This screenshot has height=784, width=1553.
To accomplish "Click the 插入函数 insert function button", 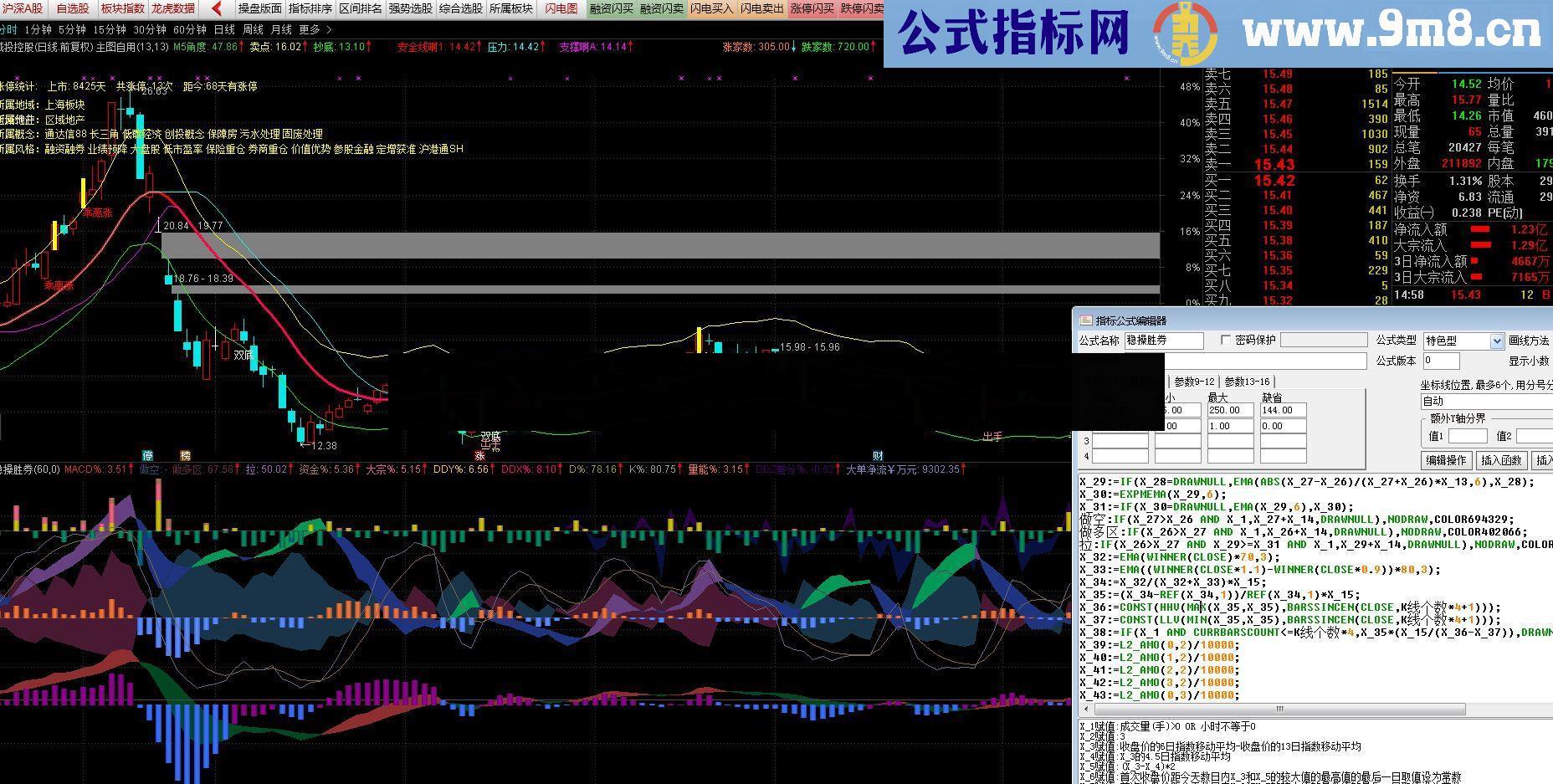I will 1504,461.
